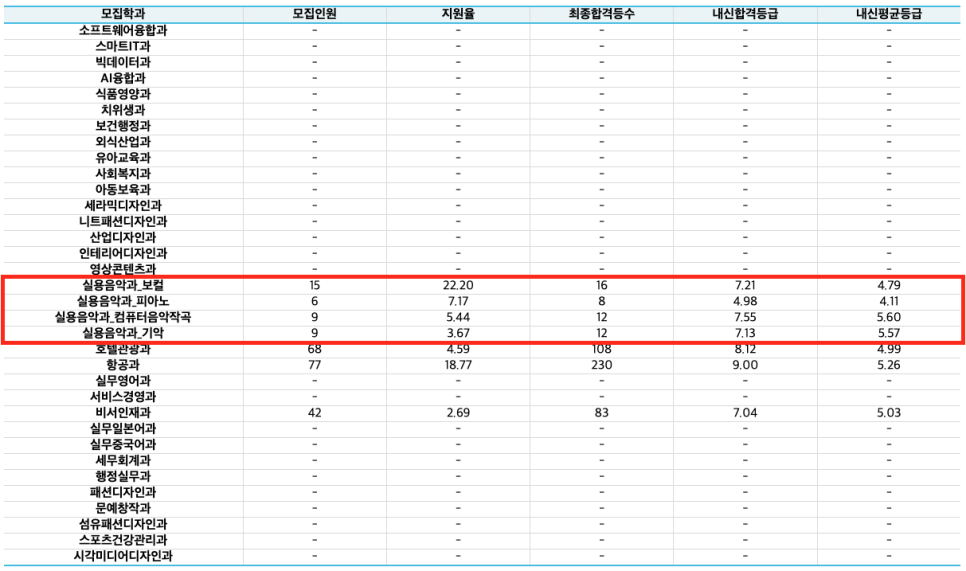Viewport: 966px width, 571px height.
Task: Select the 영상콘텐츠과 row label
Action: click(x=123, y=269)
